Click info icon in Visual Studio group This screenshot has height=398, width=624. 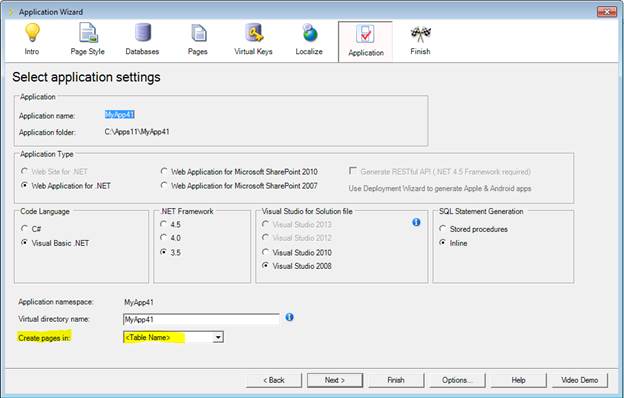click(416, 222)
